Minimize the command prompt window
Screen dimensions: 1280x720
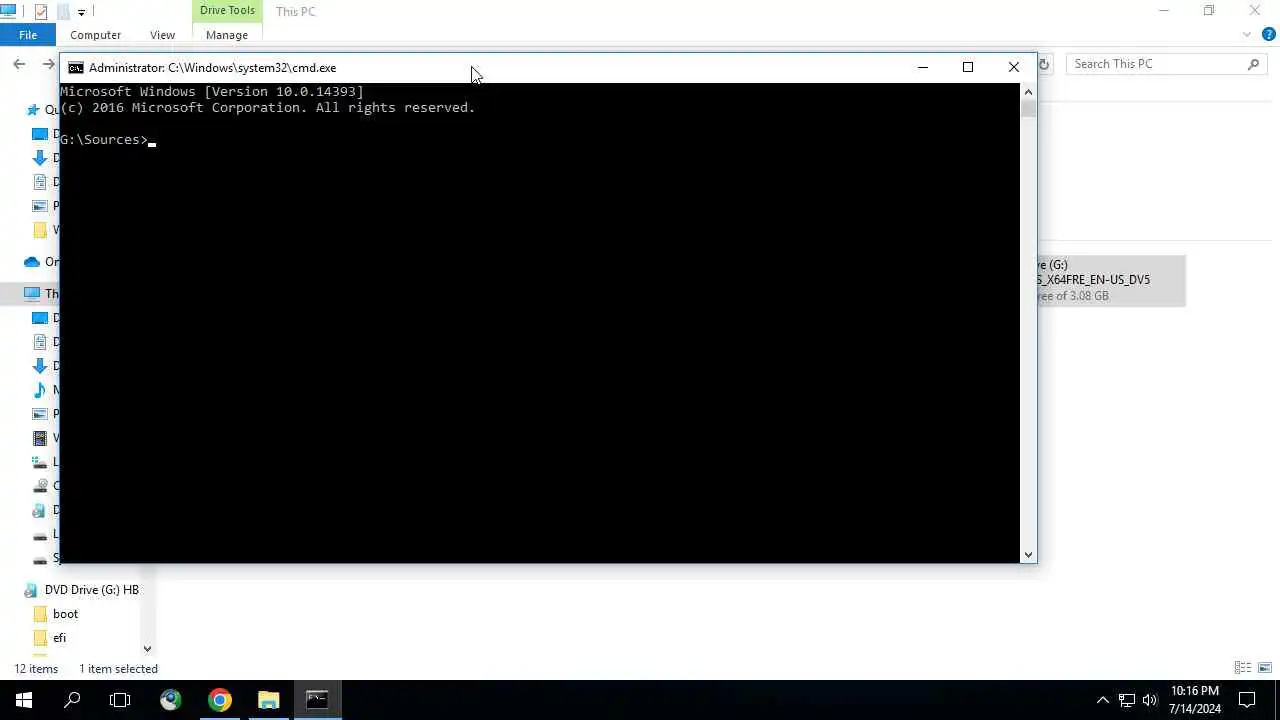pos(923,67)
